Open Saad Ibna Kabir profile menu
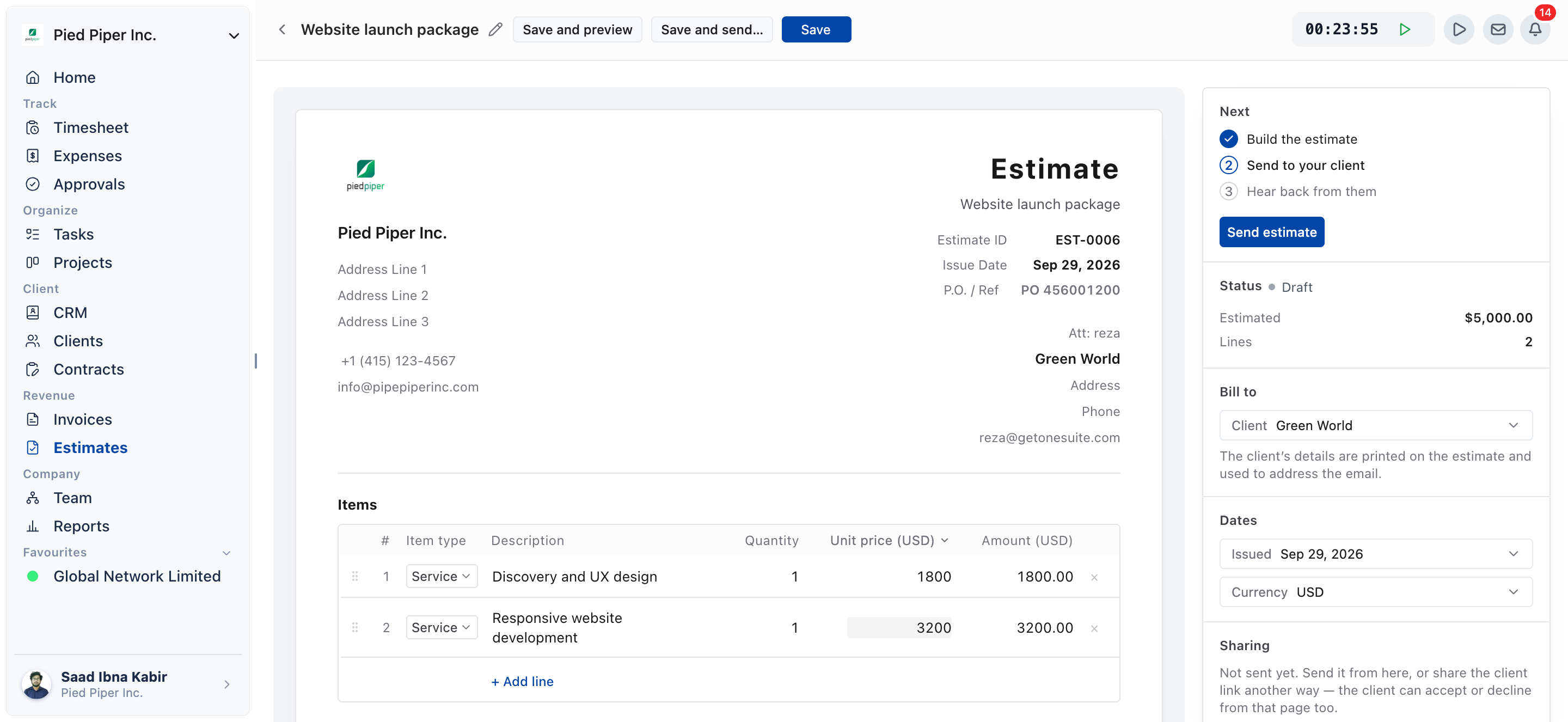 click(x=127, y=684)
